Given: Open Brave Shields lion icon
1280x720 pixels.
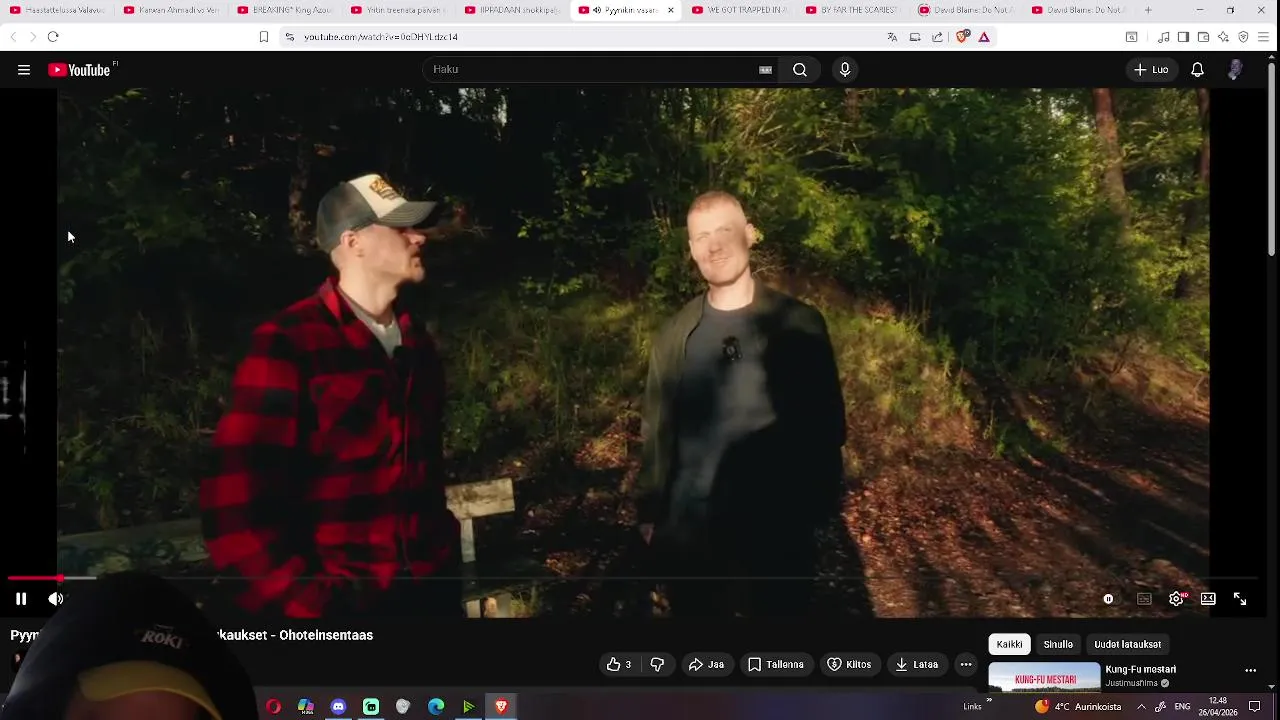Looking at the screenshot, I should [962, 37].
